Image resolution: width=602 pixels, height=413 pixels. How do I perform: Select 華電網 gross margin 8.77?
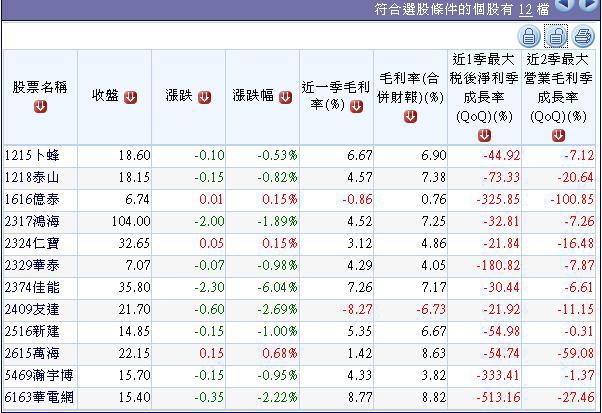tap(360, 397)
